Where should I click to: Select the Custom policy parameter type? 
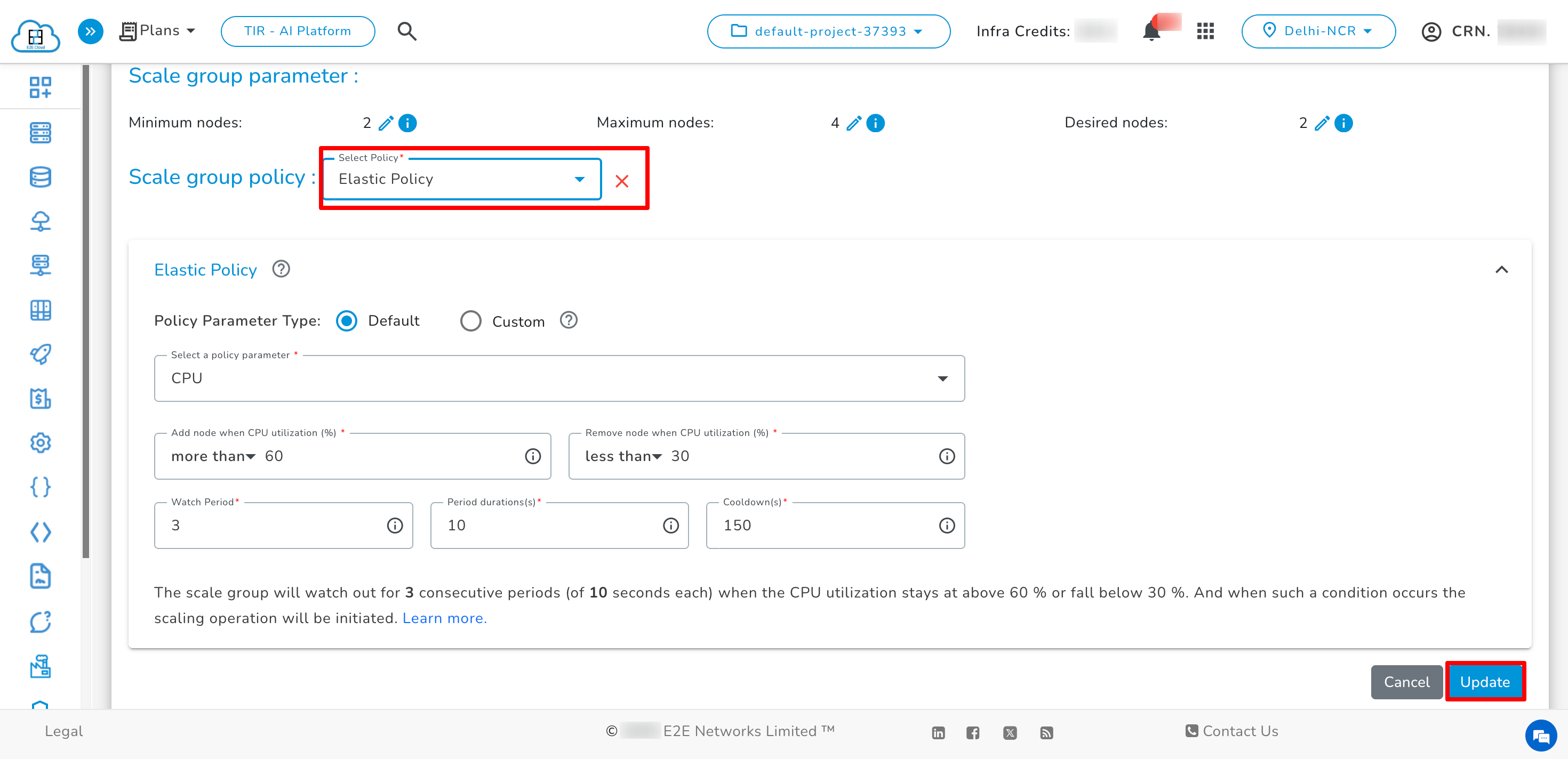pyautogui.click(x=471, y=320)
